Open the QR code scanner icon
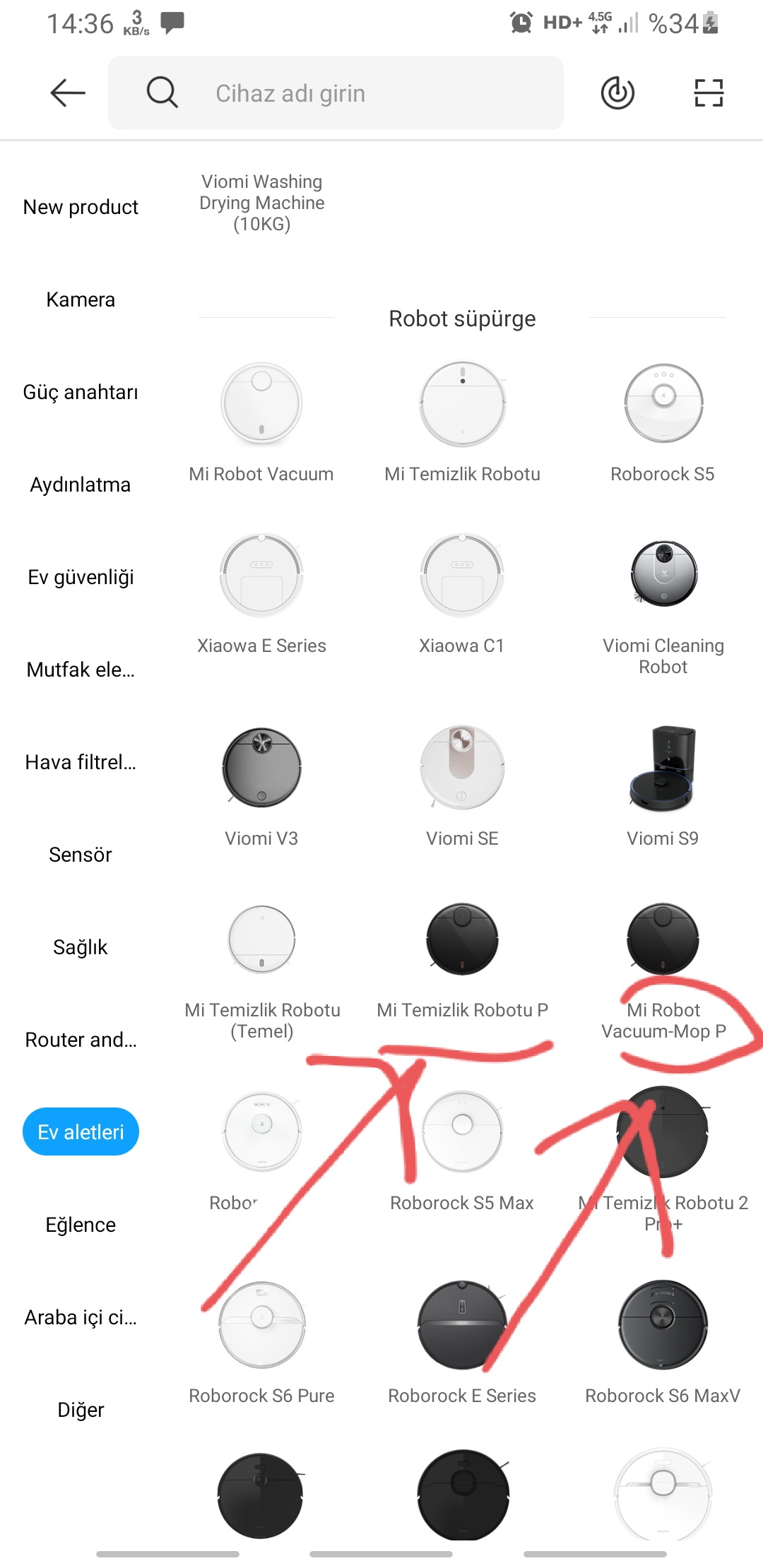 [x=709, y=93]
